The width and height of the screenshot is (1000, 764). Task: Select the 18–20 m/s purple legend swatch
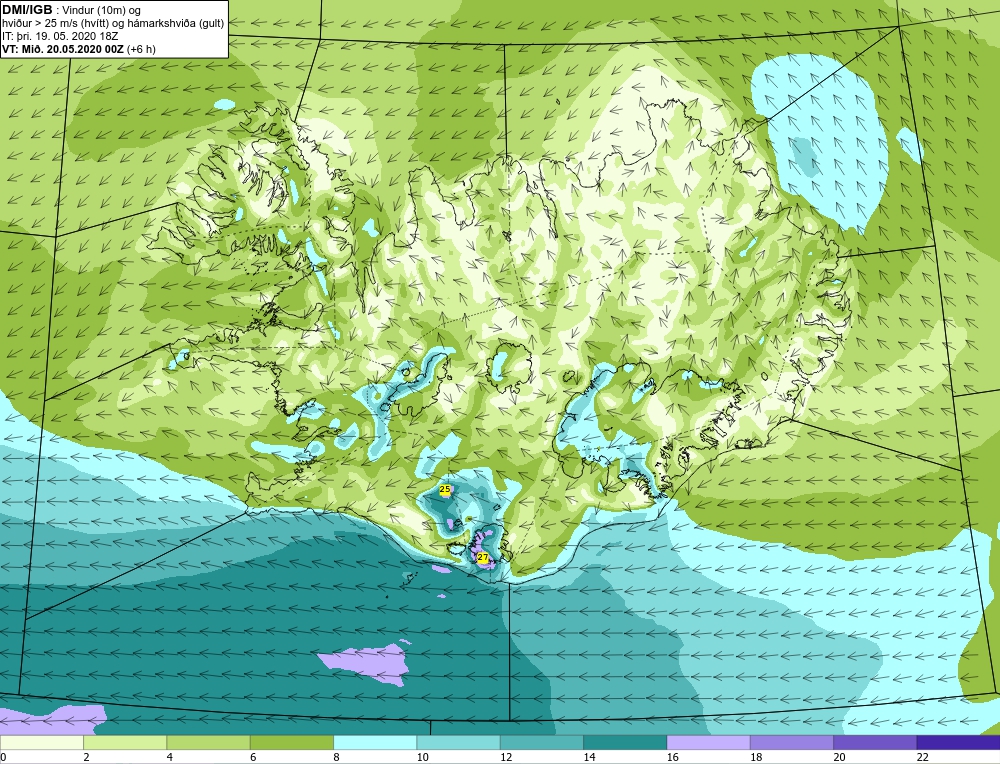coord(791,742)
